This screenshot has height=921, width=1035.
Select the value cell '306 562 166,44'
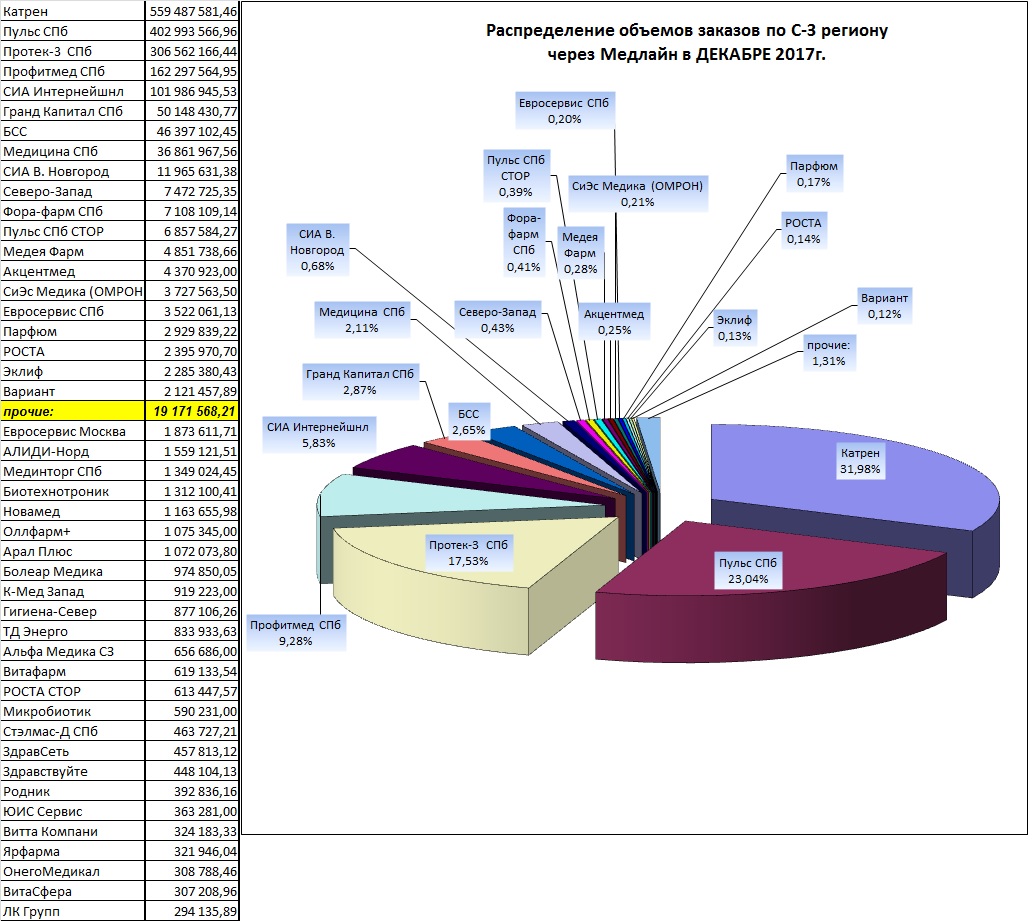pos(192,51)
